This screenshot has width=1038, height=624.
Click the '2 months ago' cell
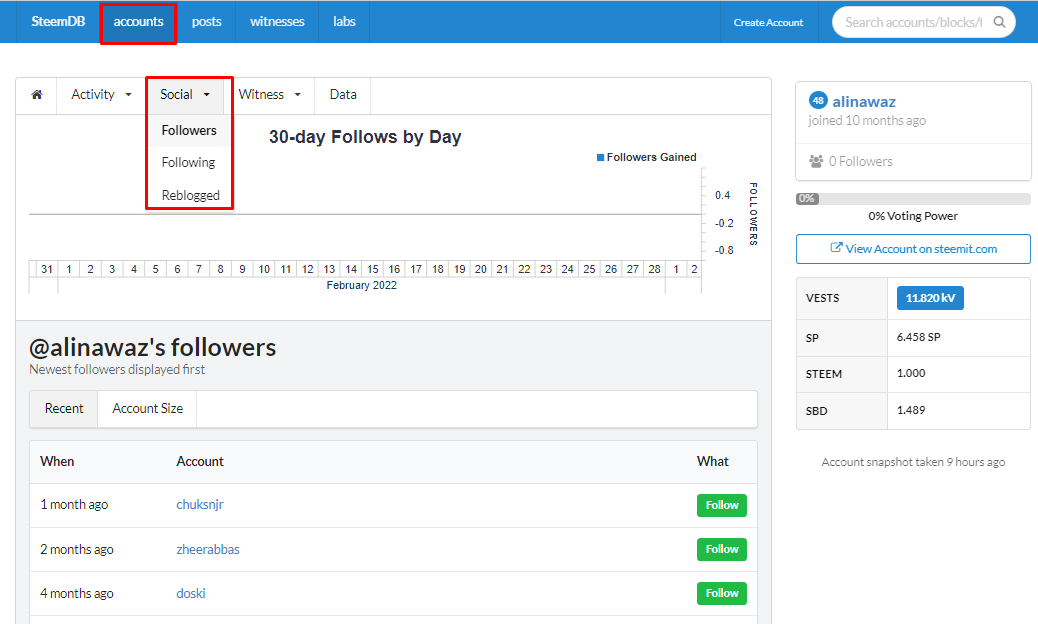click(x=77, y=549)
